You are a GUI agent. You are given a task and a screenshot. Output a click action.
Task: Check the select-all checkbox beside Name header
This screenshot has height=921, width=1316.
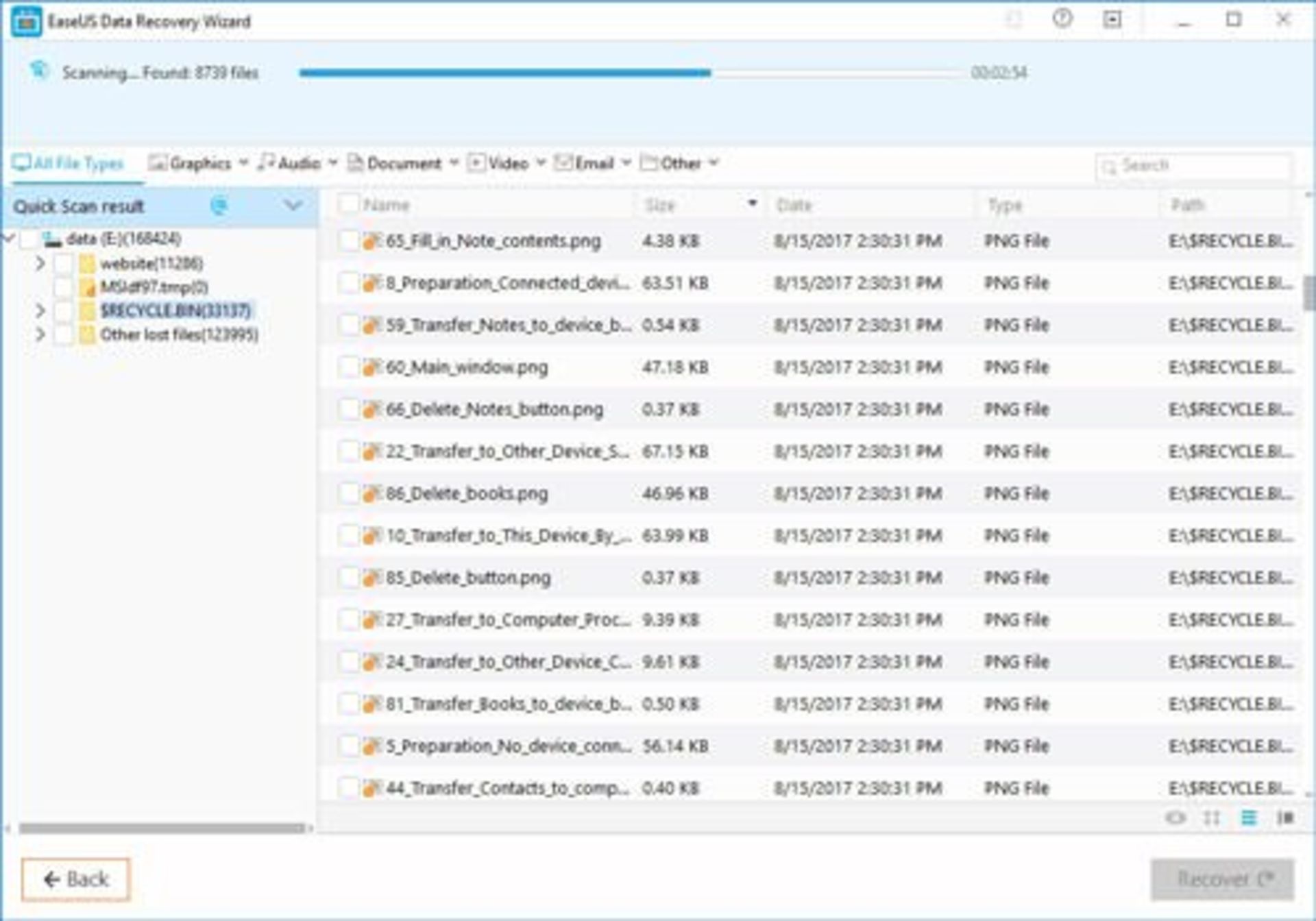click(348, 204)
